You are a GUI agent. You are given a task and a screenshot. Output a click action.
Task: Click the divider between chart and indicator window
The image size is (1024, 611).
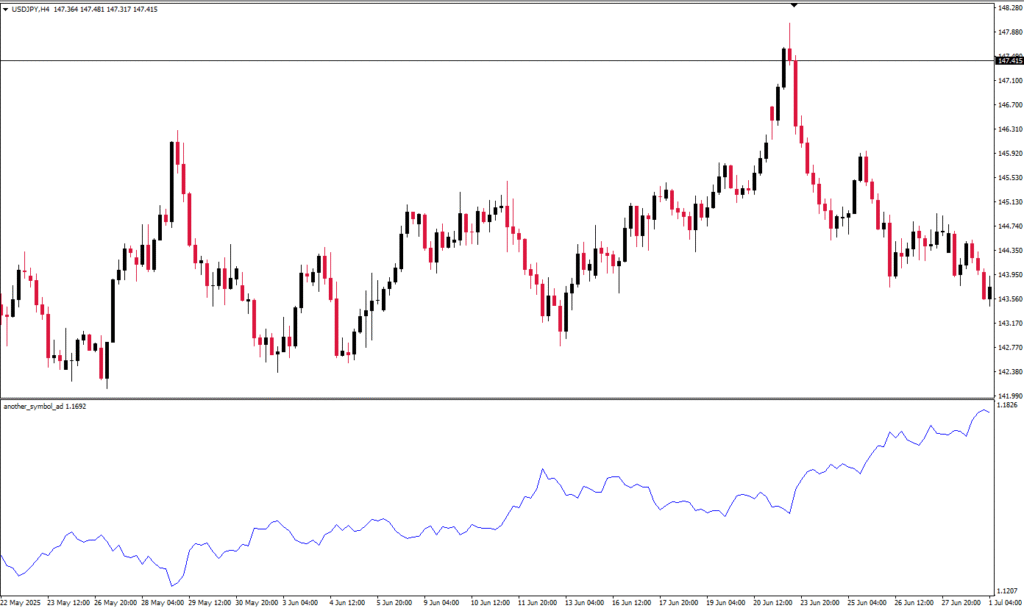coord(500,399)
